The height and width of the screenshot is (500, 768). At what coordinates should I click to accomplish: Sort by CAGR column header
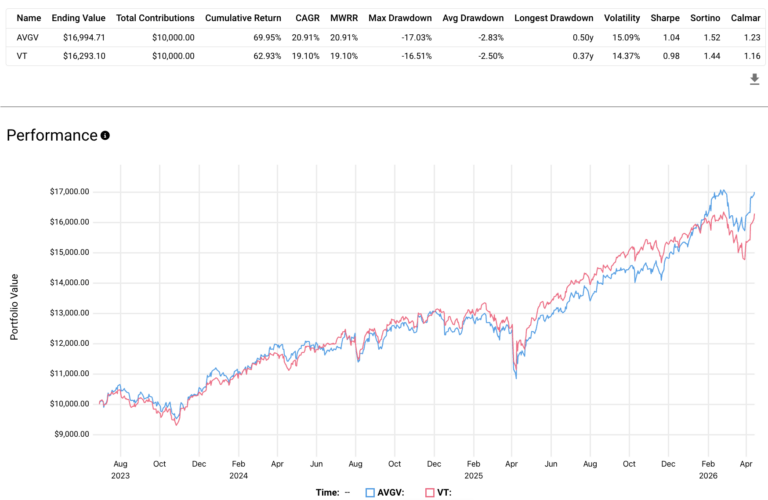(x=308, y=18)
